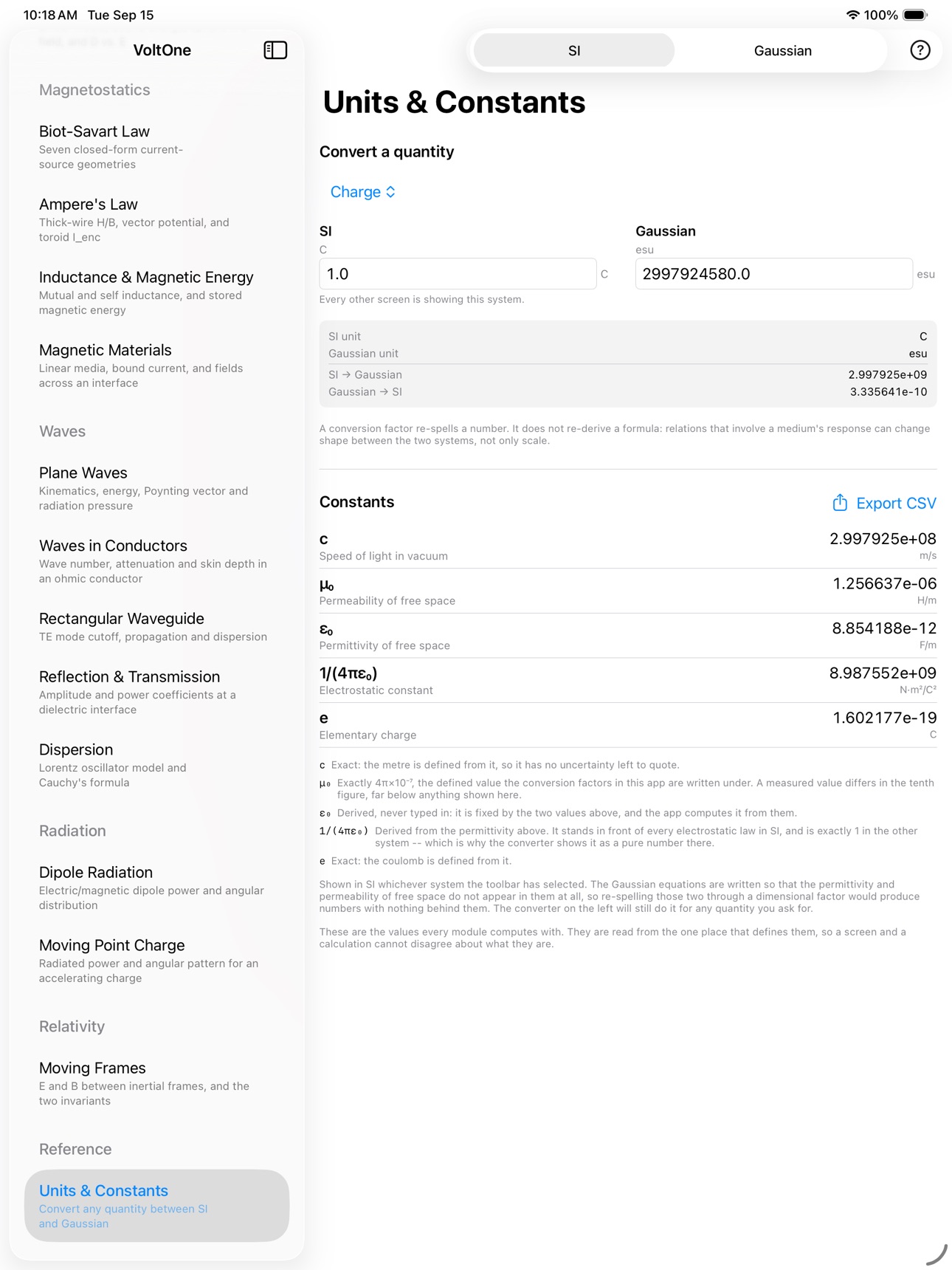Go to Inductance & Magnetic Energy
952x1270 pixels.
(x=156, y=293)
